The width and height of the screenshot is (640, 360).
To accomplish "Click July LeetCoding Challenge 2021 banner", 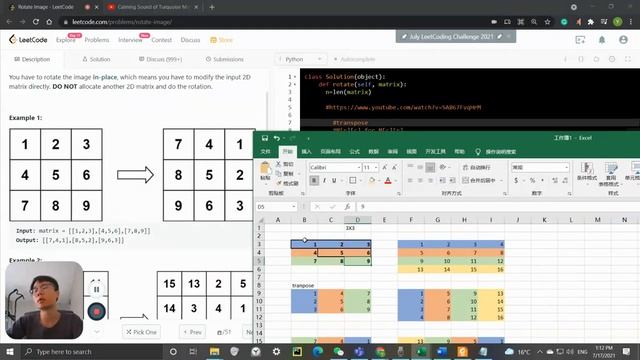I will (456, 36).
